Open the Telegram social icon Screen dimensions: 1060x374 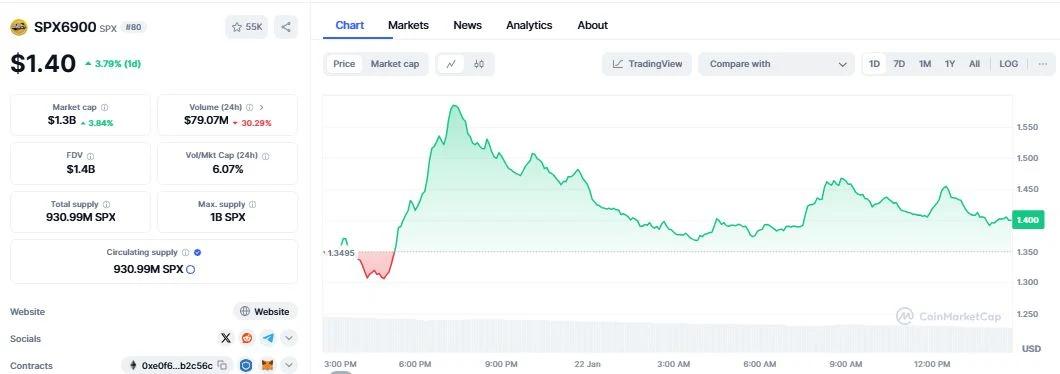click(x=268, y=338)
